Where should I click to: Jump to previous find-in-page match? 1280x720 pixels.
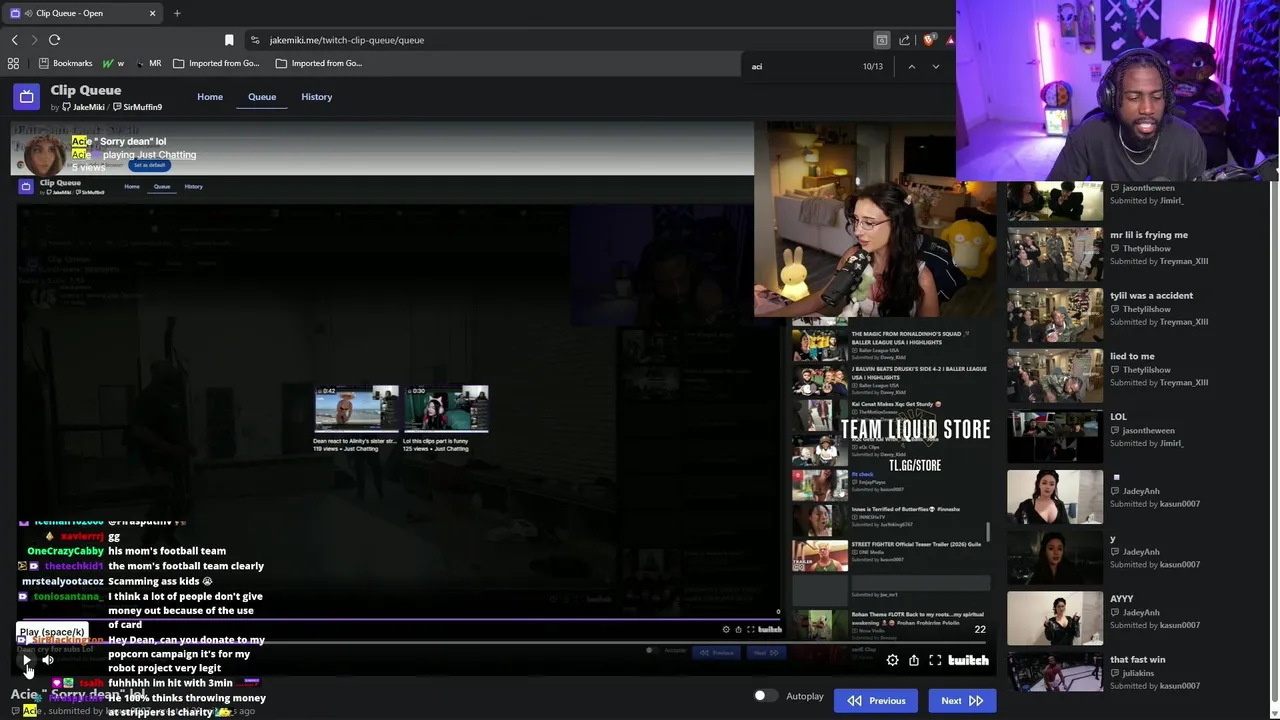pos(911,66)
